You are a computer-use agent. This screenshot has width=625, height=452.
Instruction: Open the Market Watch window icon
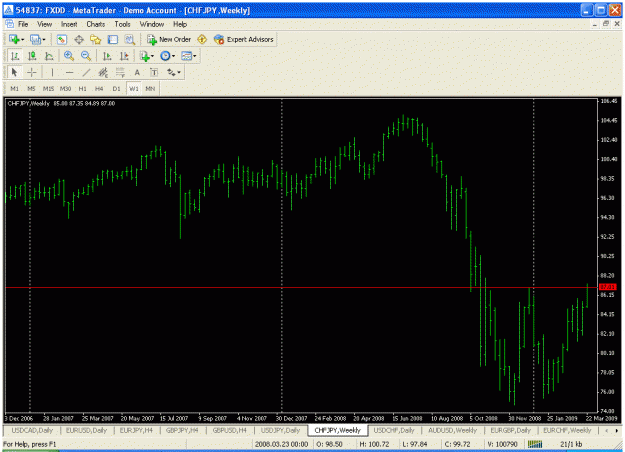61,39
